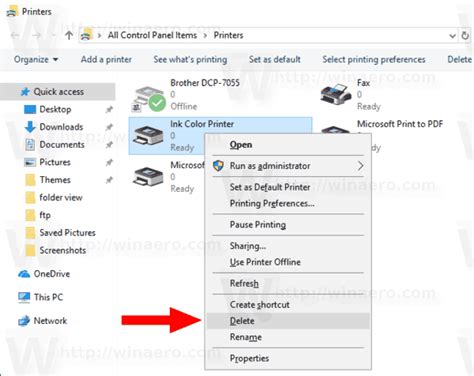Click See what's printing toolbar button

pyautogui.click(x=190, y=60)
